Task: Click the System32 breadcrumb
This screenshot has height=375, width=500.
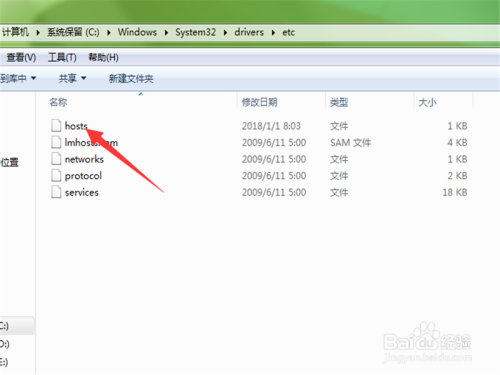Action: (196, 32)
